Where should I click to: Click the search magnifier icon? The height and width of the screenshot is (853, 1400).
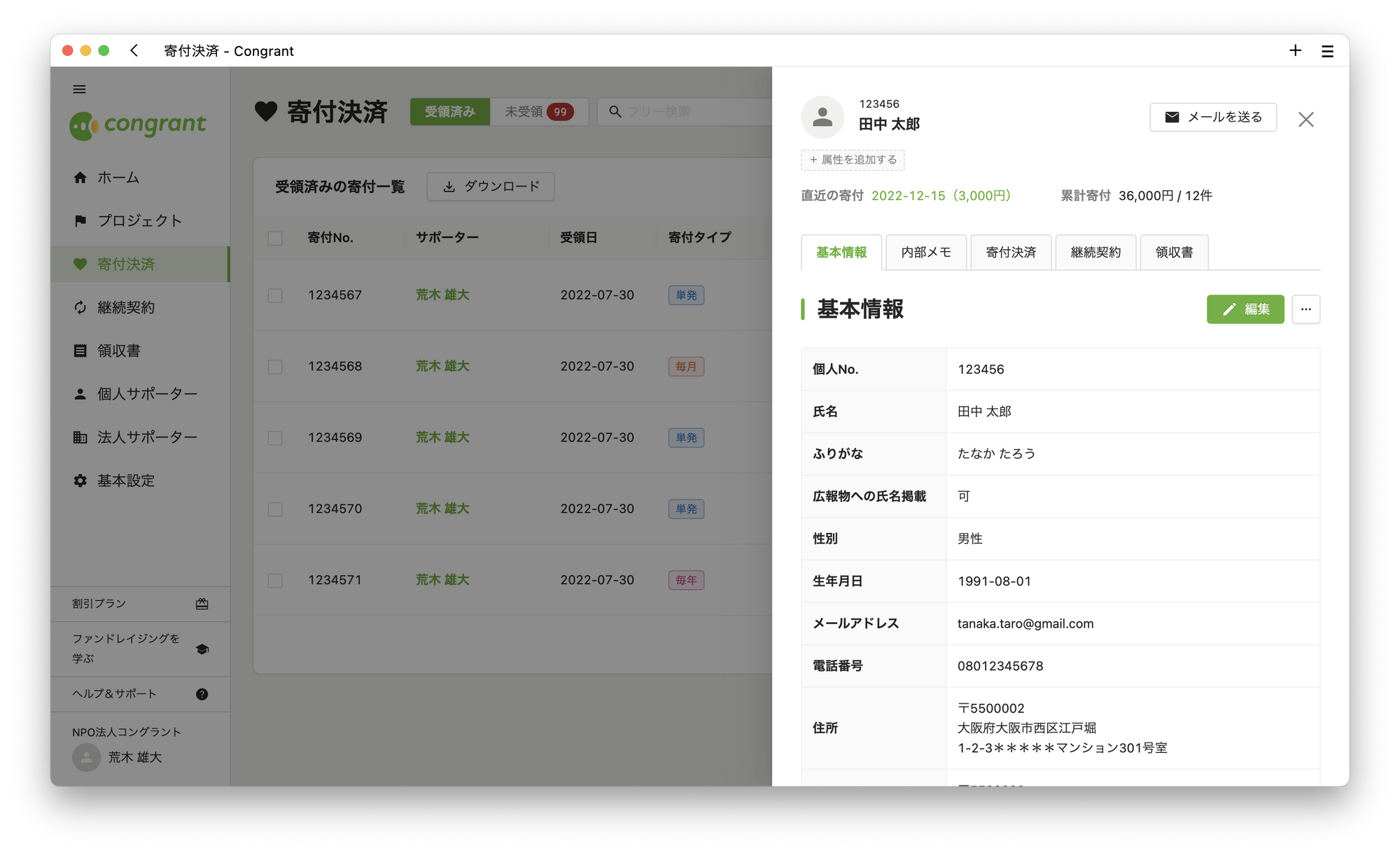click(615, 112)
